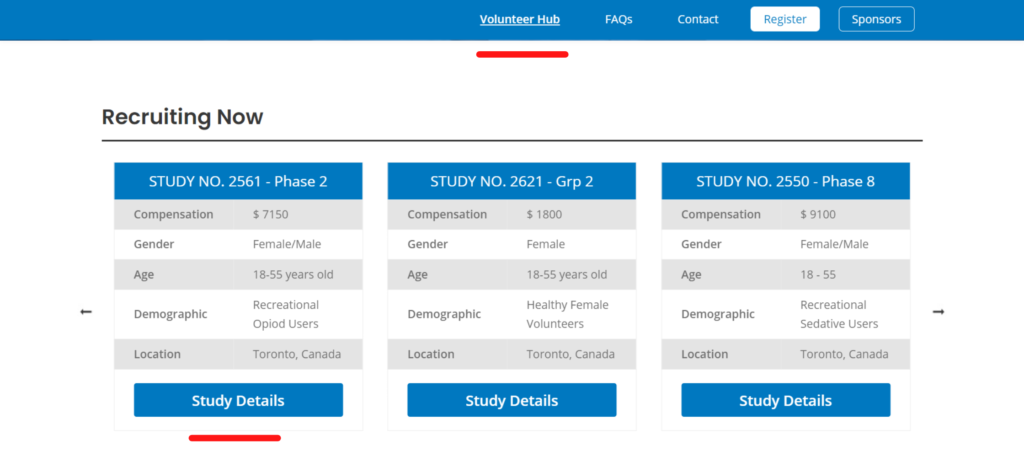This screenshot has width=1024, height=451.
Task: Click the right carousel arrow
Action: [938, 312]
